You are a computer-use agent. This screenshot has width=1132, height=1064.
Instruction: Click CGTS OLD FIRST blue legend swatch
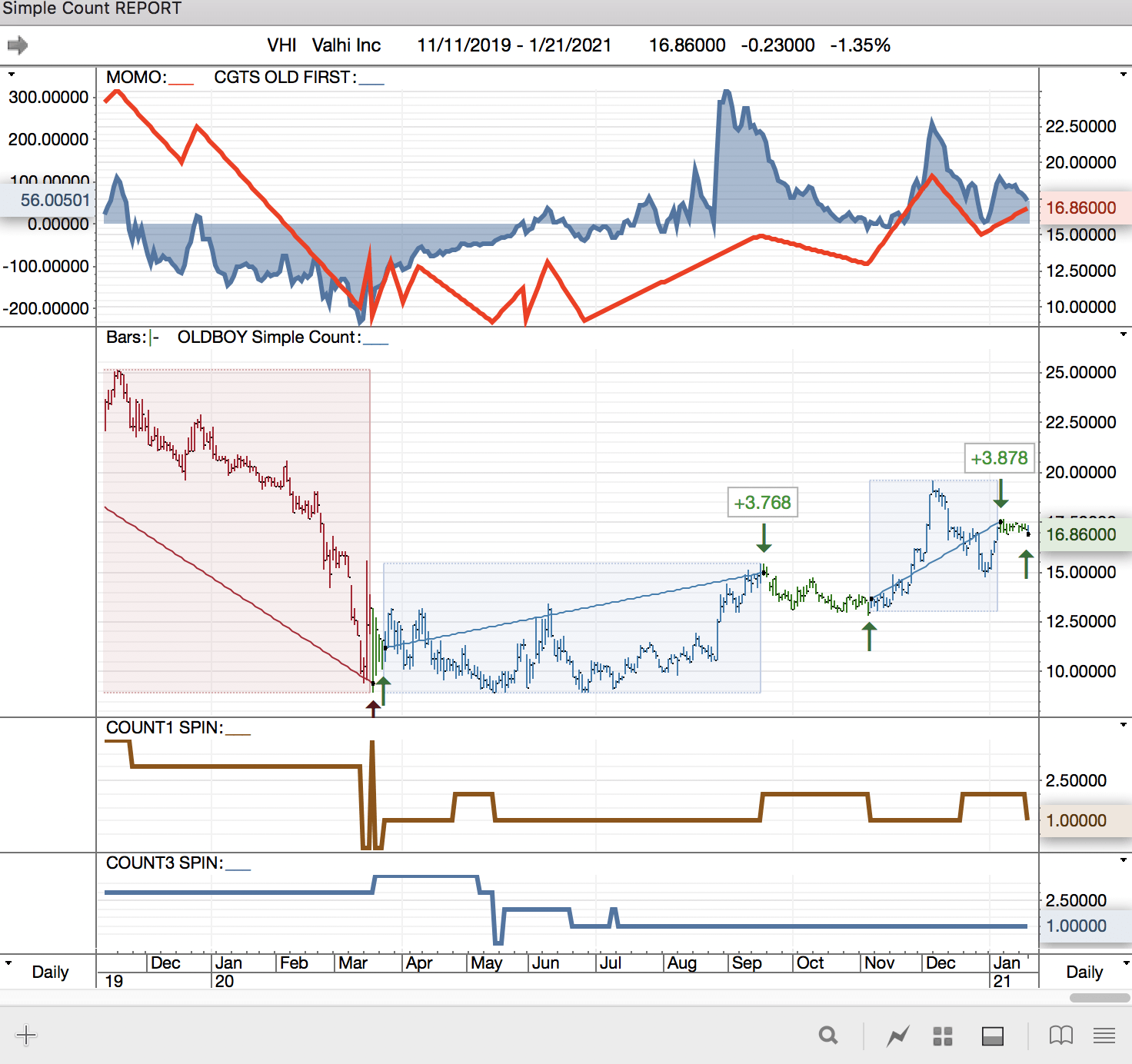(371, 83)
